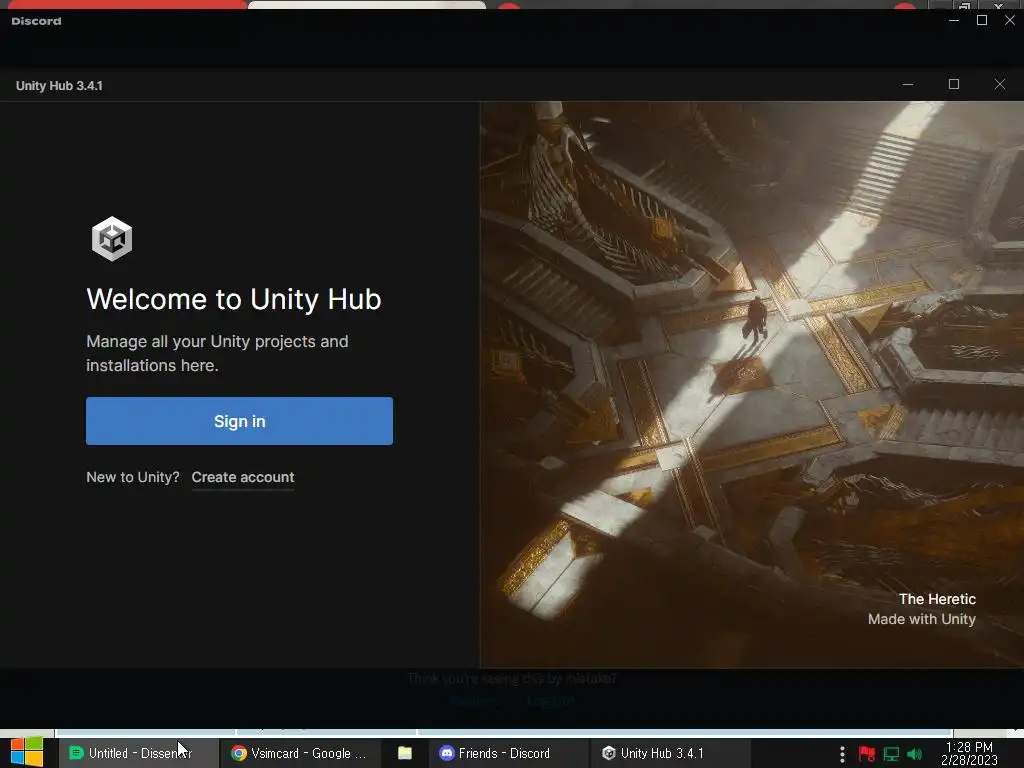Switch to Vsimcard Google Chrome taskbar item
This screenshot has width=1024, height=768.
(x=301, y=753)
